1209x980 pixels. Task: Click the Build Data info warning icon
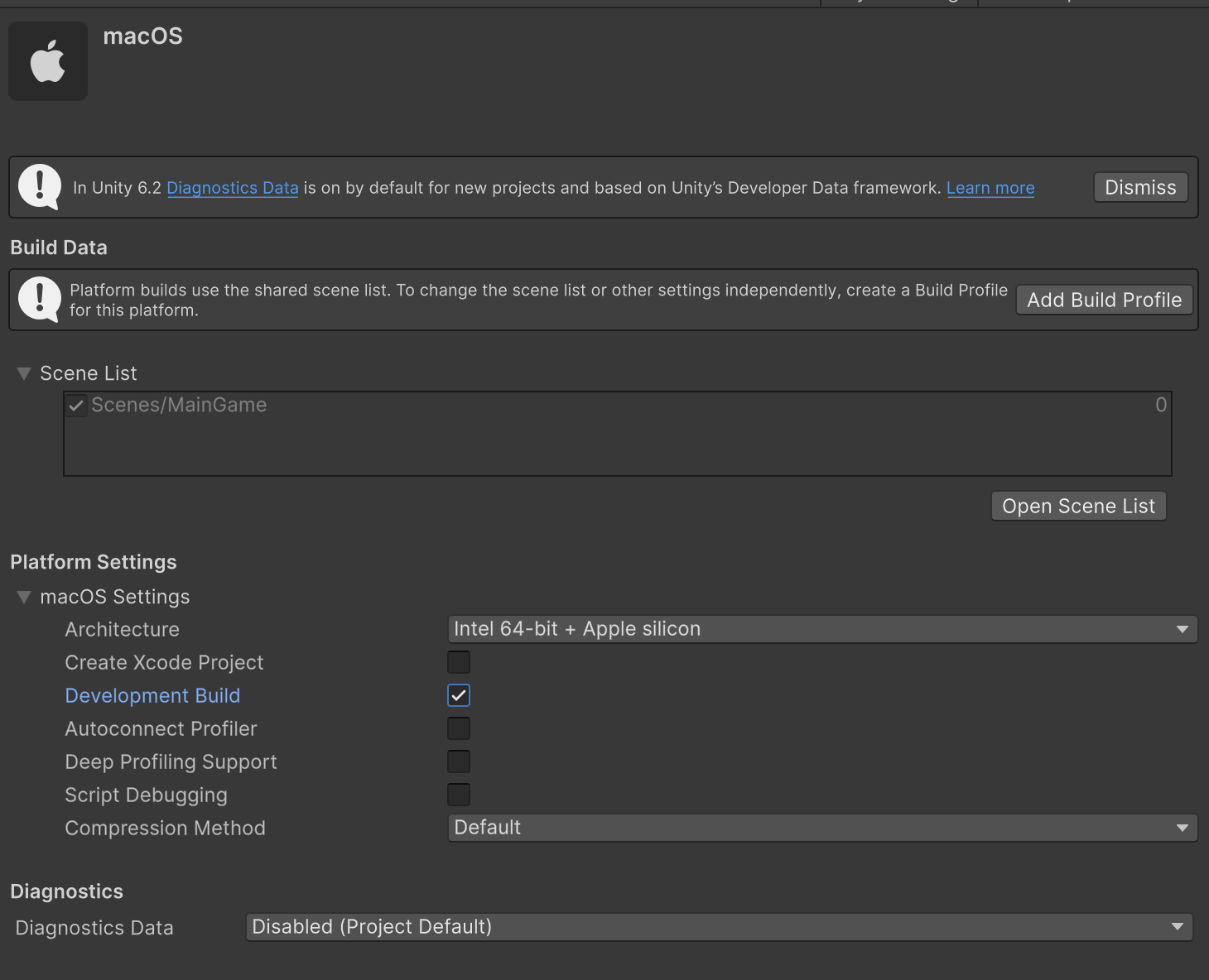39,299
